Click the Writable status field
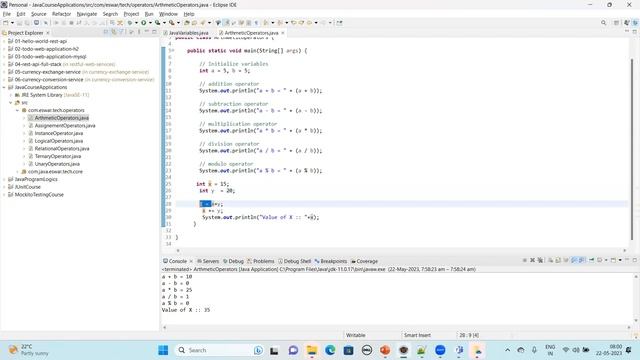 click(356, 335)
